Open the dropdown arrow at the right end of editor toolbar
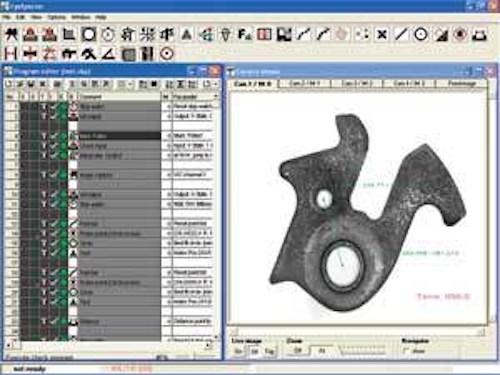Viewport: 500px width, 375px height. coord(216,84)
